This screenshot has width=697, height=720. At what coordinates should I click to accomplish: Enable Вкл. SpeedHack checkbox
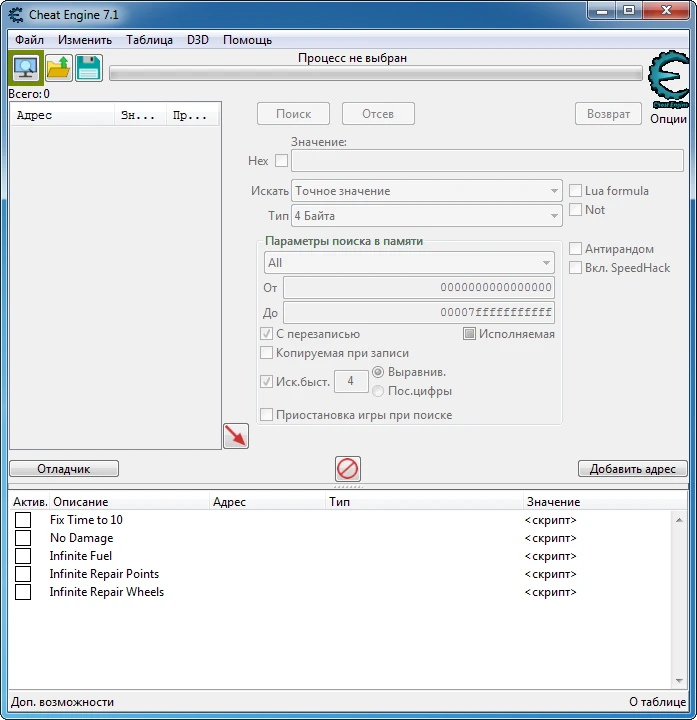point(575,268)
